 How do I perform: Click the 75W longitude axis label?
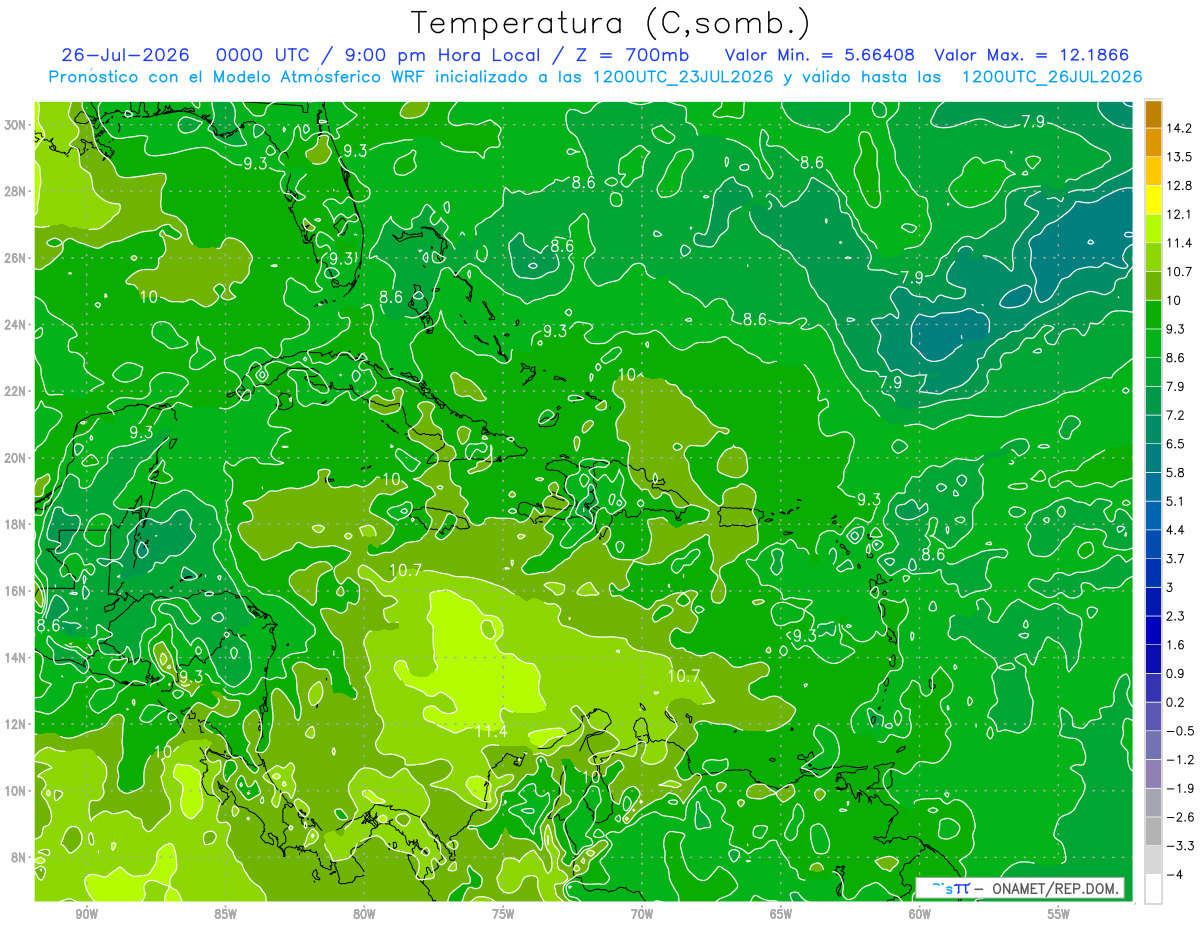[503, 914]
